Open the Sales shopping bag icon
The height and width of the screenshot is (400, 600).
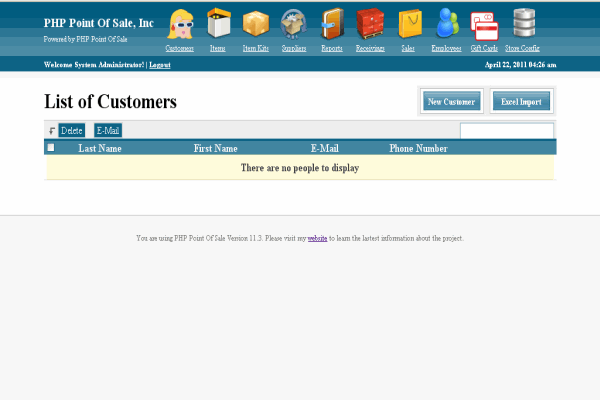[x=409, y=24]
